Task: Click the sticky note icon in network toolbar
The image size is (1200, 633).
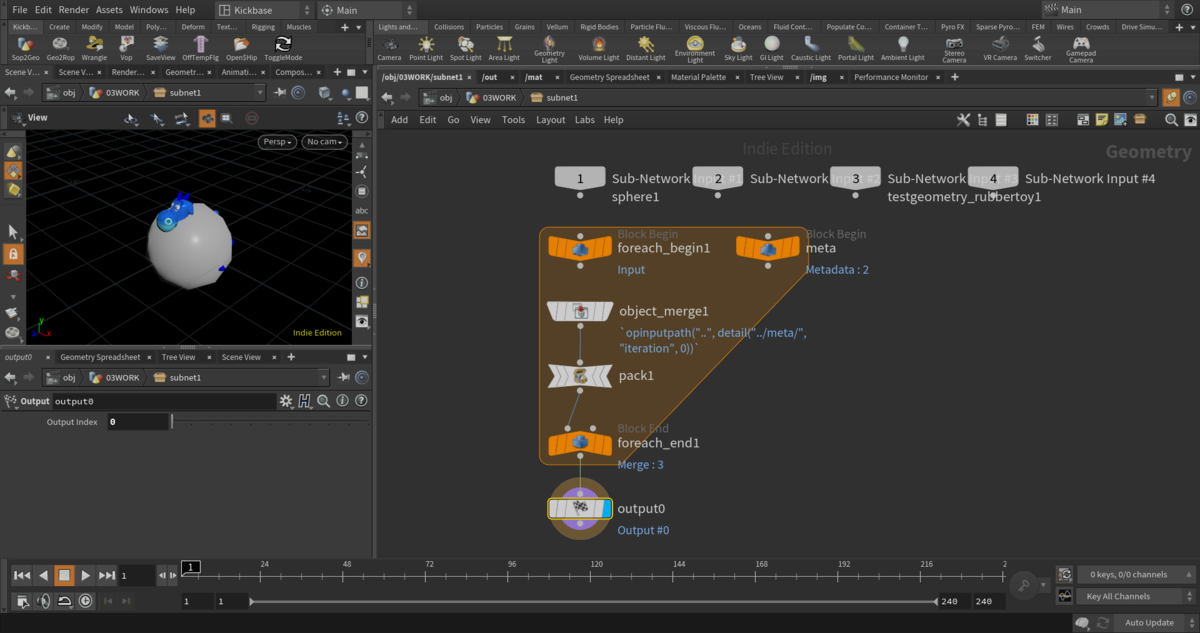Action: pyautogui.click(x=1101, y=120)
